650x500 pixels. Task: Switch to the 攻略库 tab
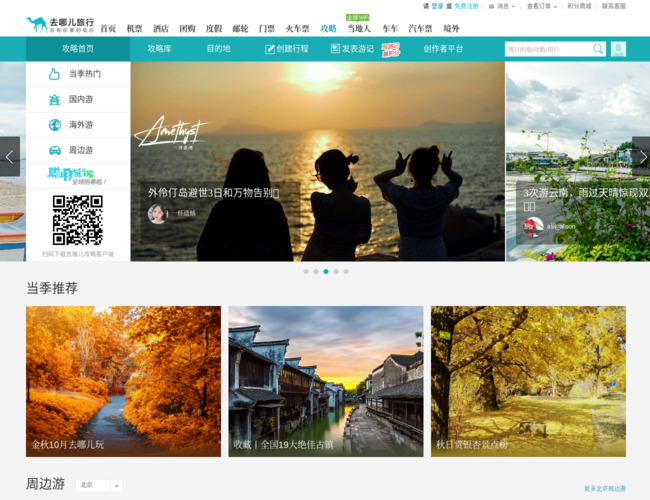coord(159,49)
